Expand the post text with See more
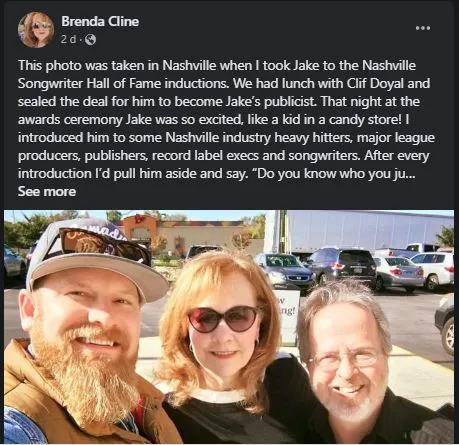 pos(47,192)
